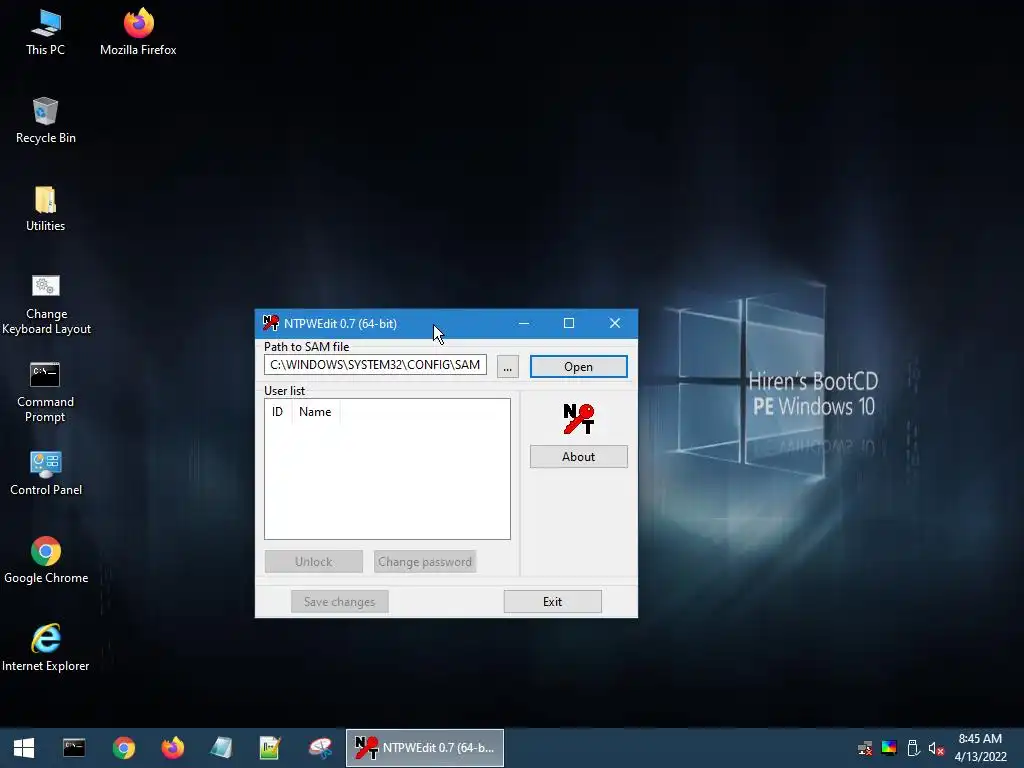Click the About button

click(x=579, y=456)
